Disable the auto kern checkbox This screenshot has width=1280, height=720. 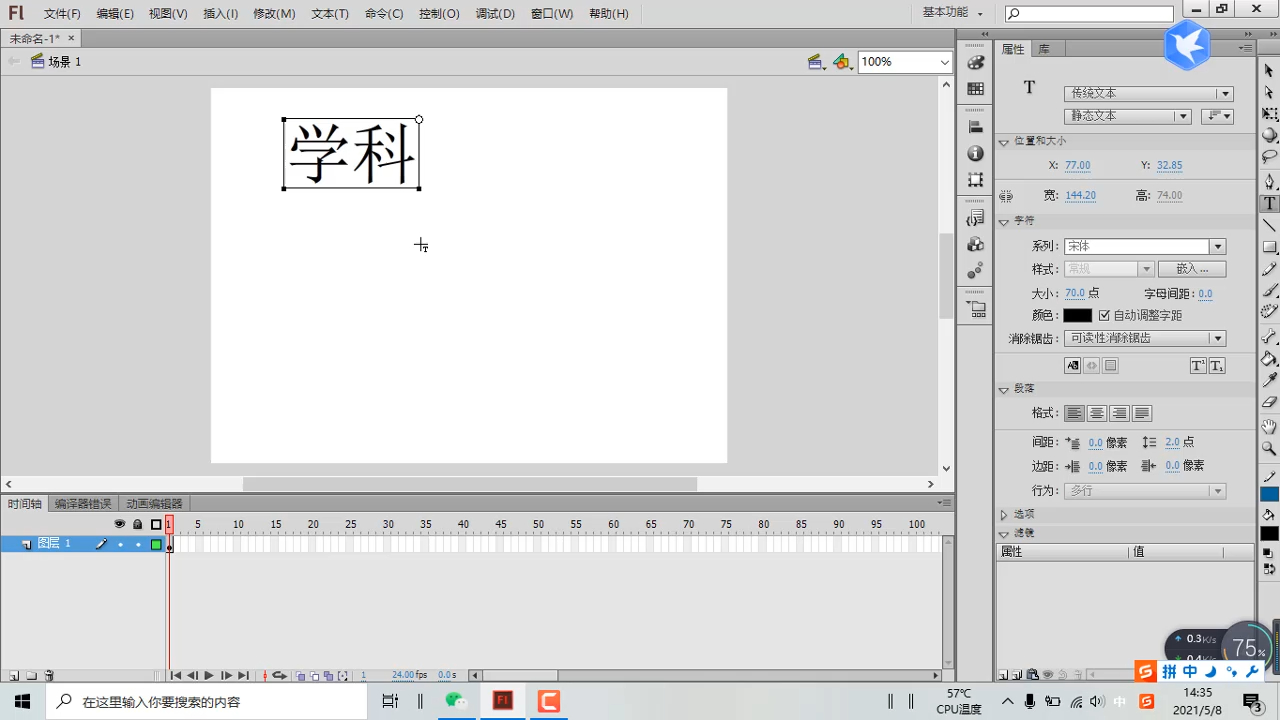coord(1104,315)
